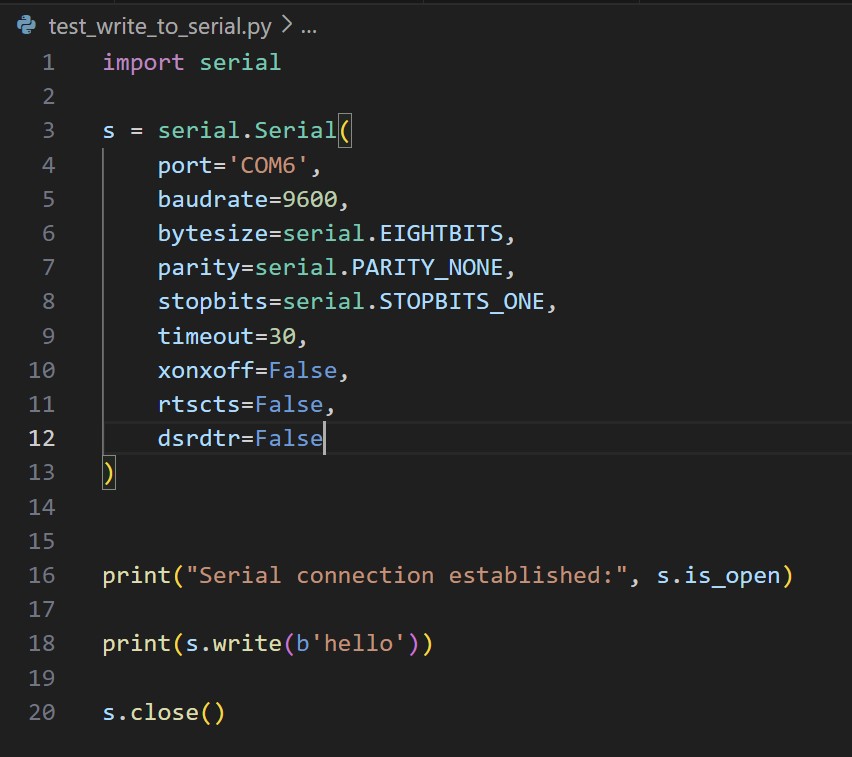The height and width of the screenshot is (757, 852).
Task: Click line number 3 in the gutter
Action: pos(49,131)
